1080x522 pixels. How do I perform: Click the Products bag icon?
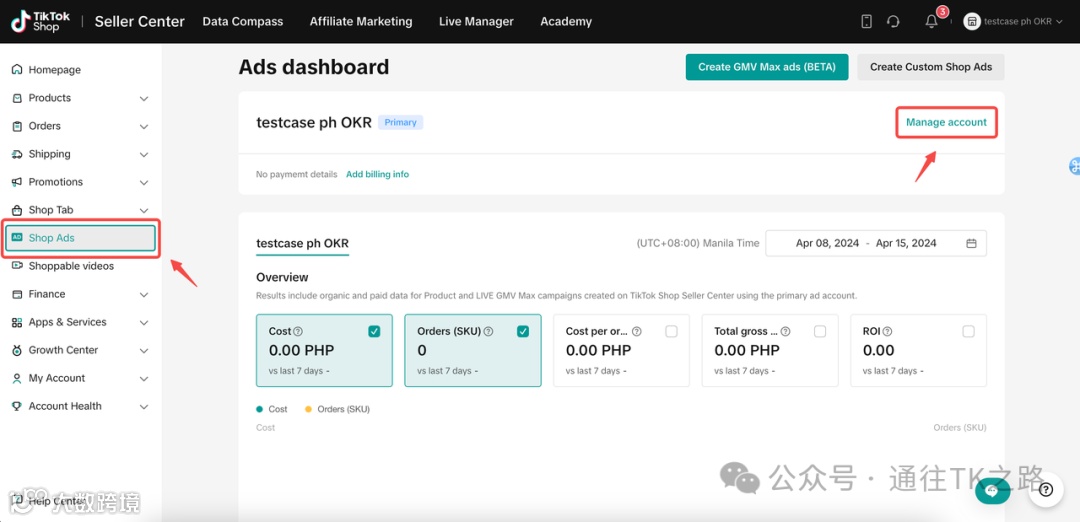click(17, 98)
